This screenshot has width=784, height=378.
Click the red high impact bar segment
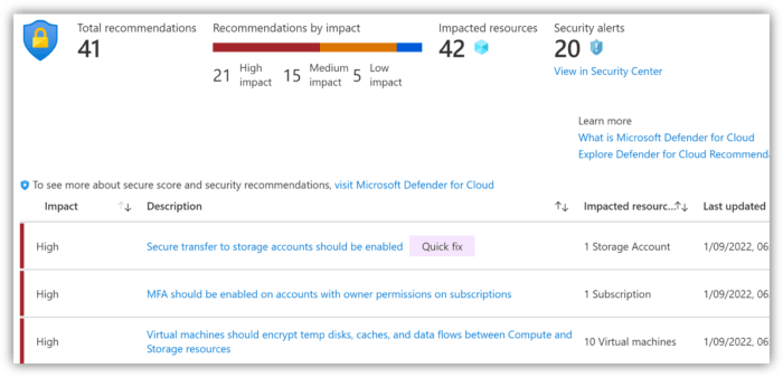point(266,48)
